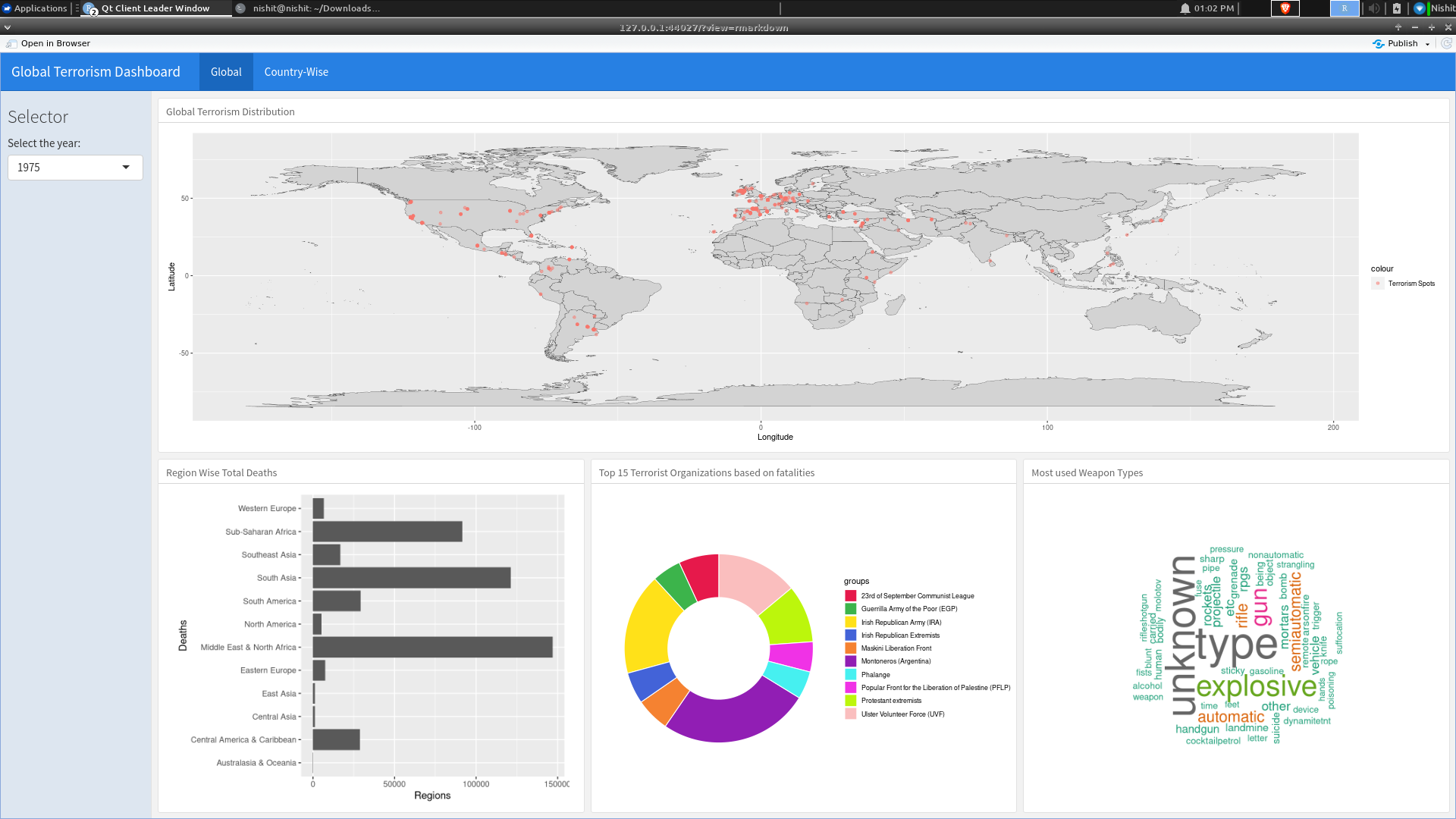Expand the Publish dropdown arrow
1456x819 pixels.
coord(1427,44)
